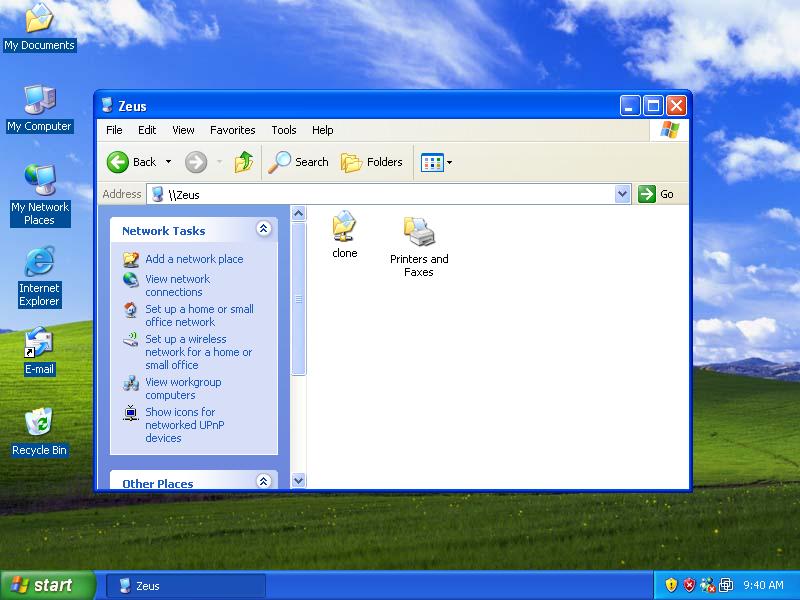This screenshot has height=600, width=800.
Task: Open the Start menu
Action: (x=48, y=585)
